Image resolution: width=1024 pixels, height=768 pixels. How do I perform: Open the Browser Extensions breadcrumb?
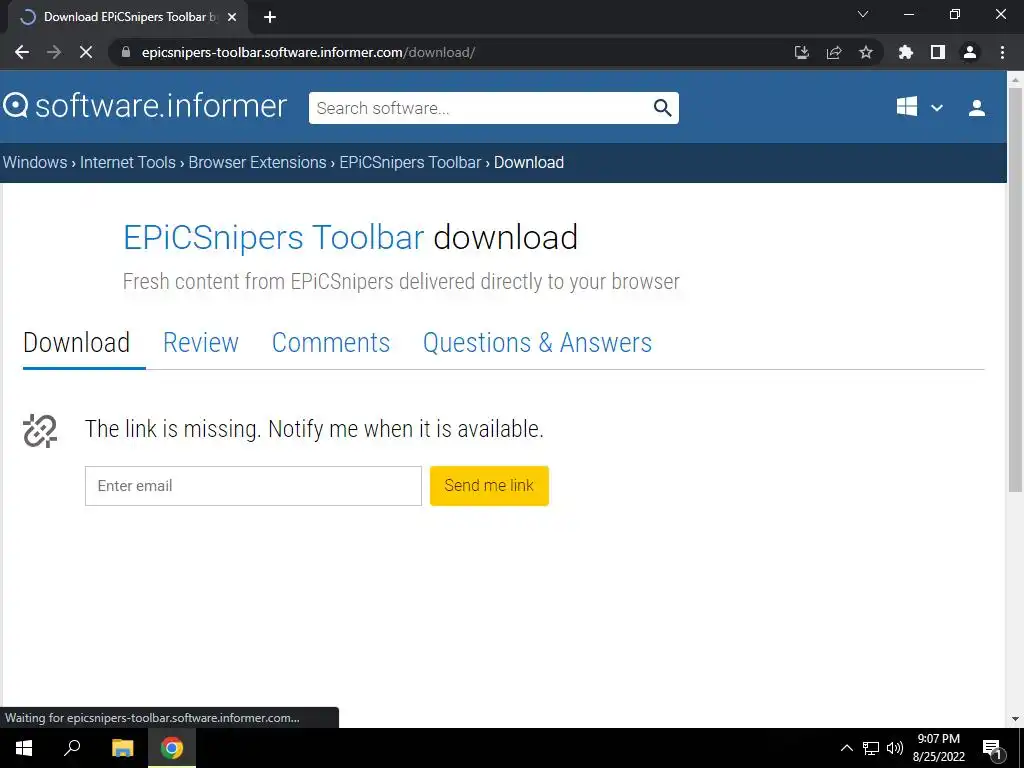[257, 163]
